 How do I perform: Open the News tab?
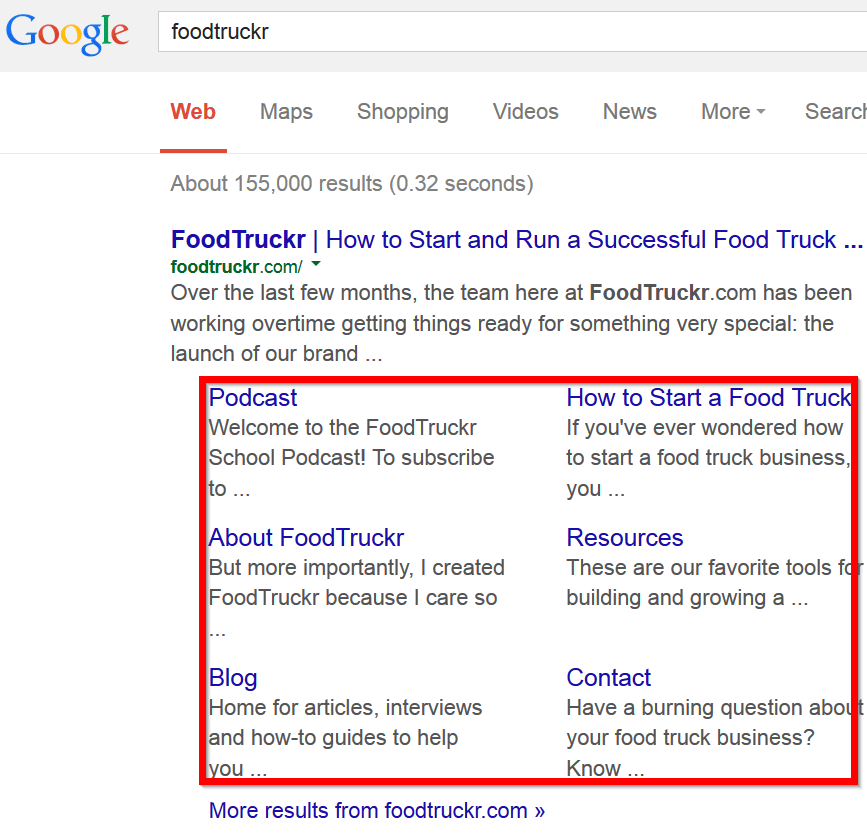(630, 112)
